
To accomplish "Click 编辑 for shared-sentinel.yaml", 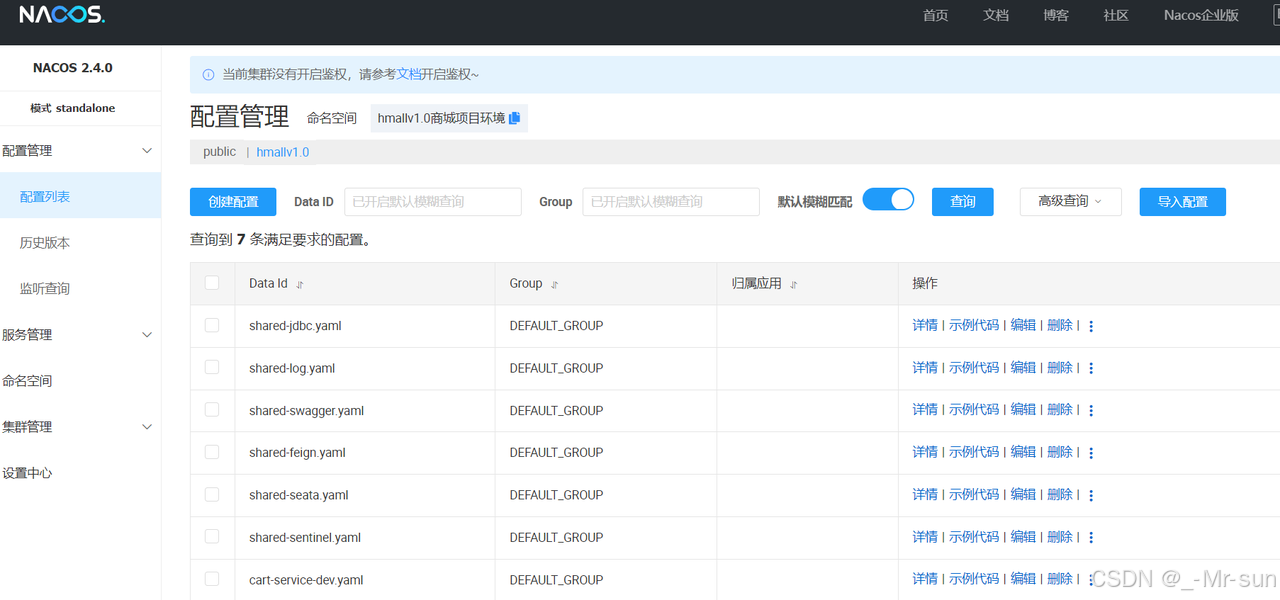I will tap(1023, 536).
